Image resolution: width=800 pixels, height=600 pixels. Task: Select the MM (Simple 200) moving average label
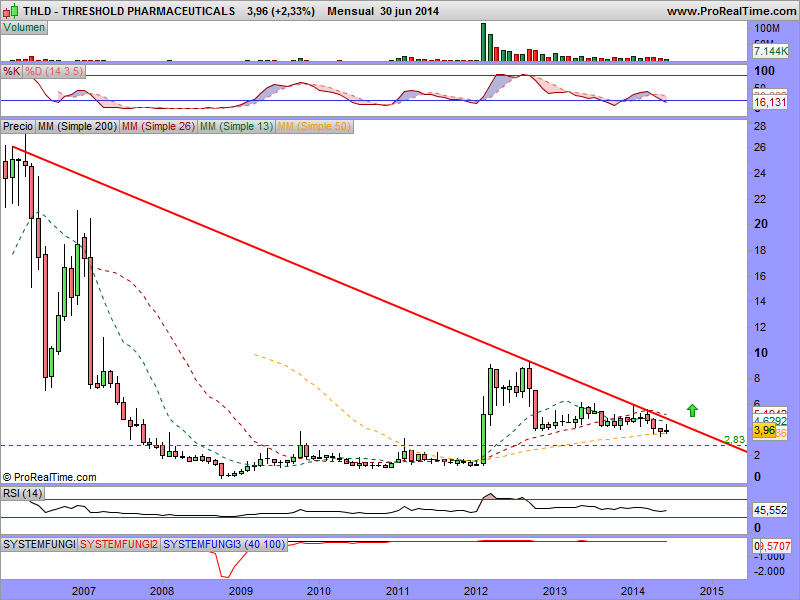click(x=78, y=126)
